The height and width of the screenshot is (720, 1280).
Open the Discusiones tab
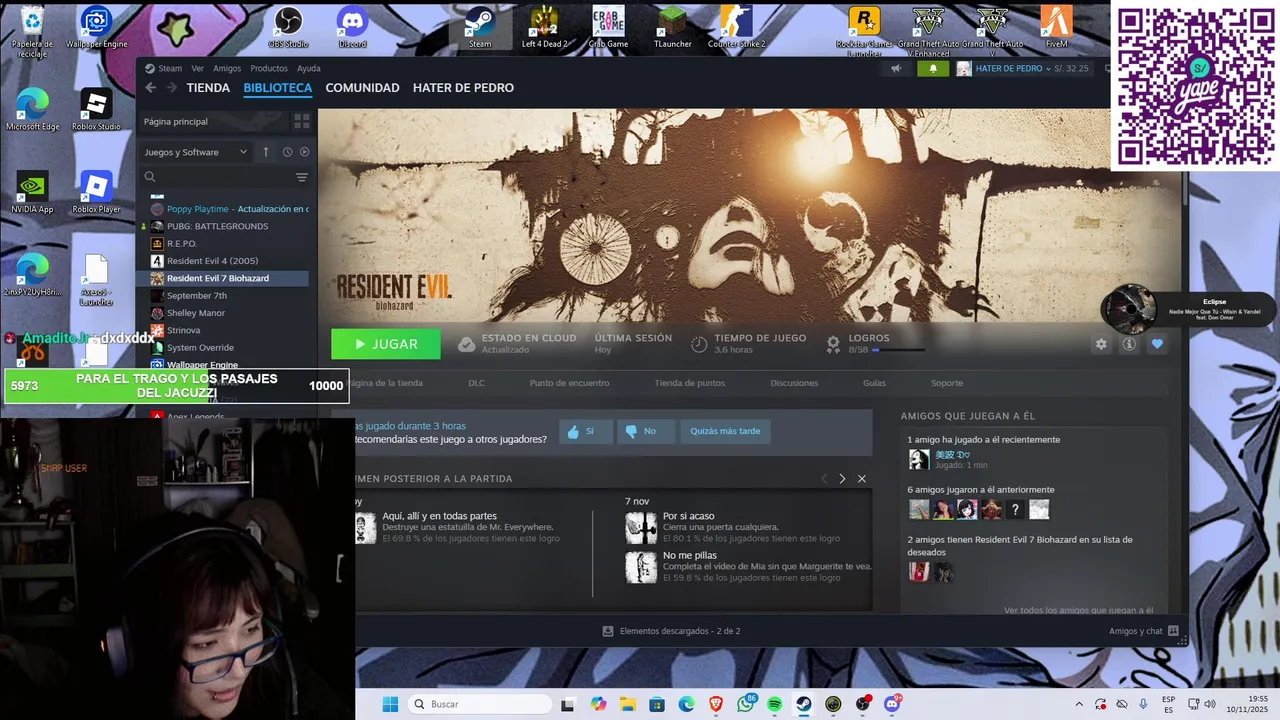pos(794,383)
